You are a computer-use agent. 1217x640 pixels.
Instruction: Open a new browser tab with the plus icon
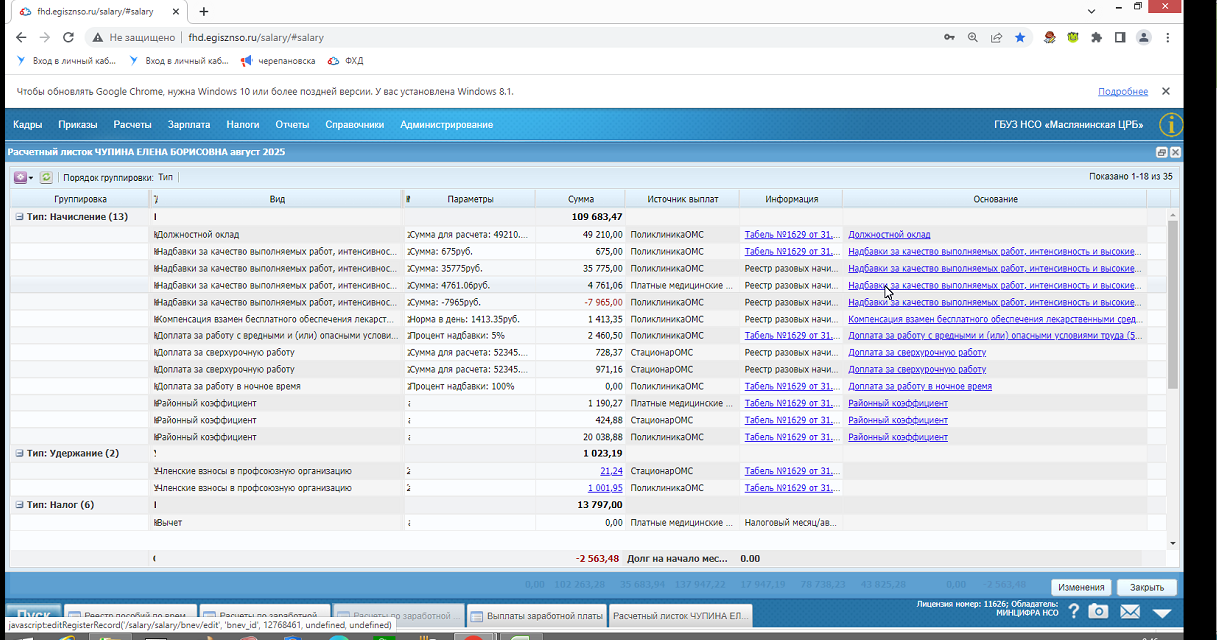click(204, 11)
